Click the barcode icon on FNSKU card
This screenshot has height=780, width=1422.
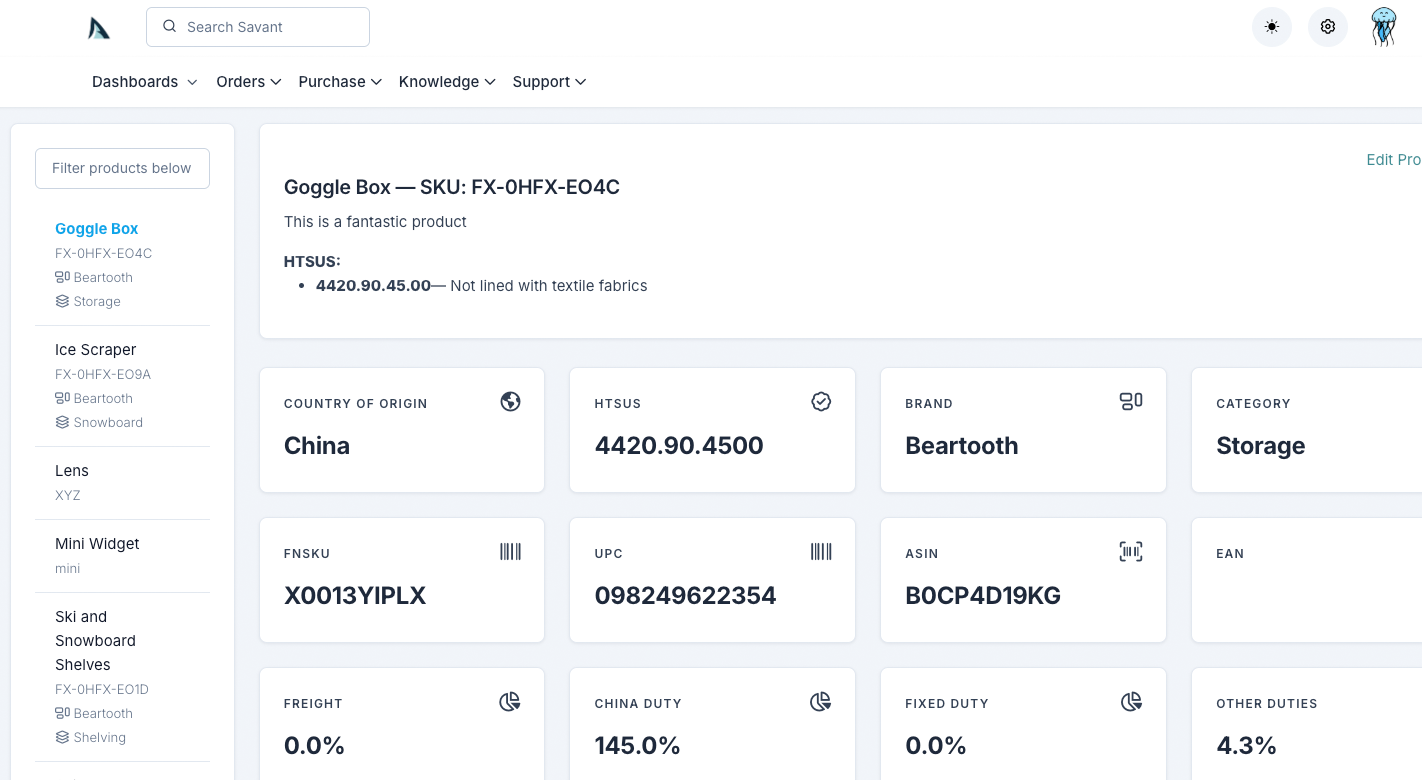(510, 552)
